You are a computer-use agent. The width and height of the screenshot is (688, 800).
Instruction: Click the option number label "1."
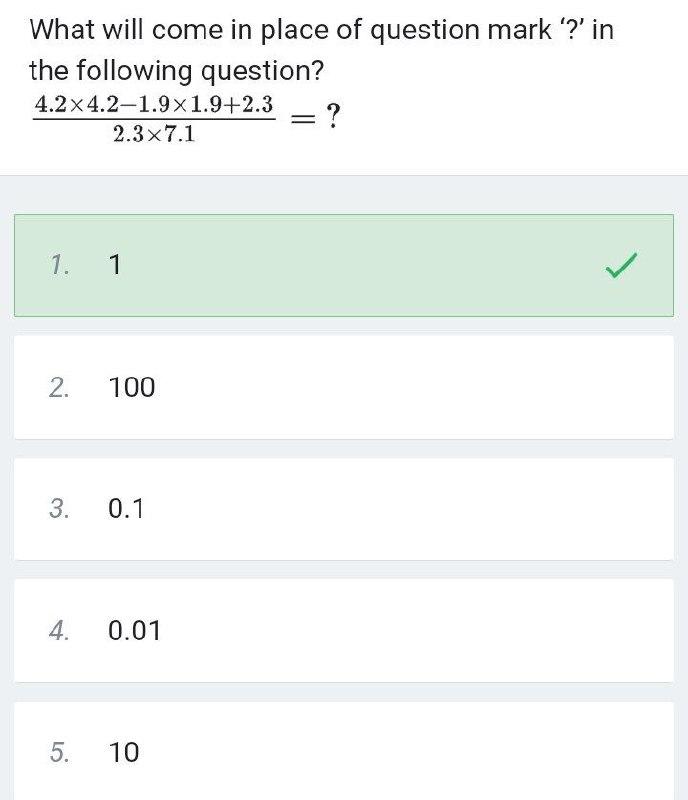click(x=59, y=265)
